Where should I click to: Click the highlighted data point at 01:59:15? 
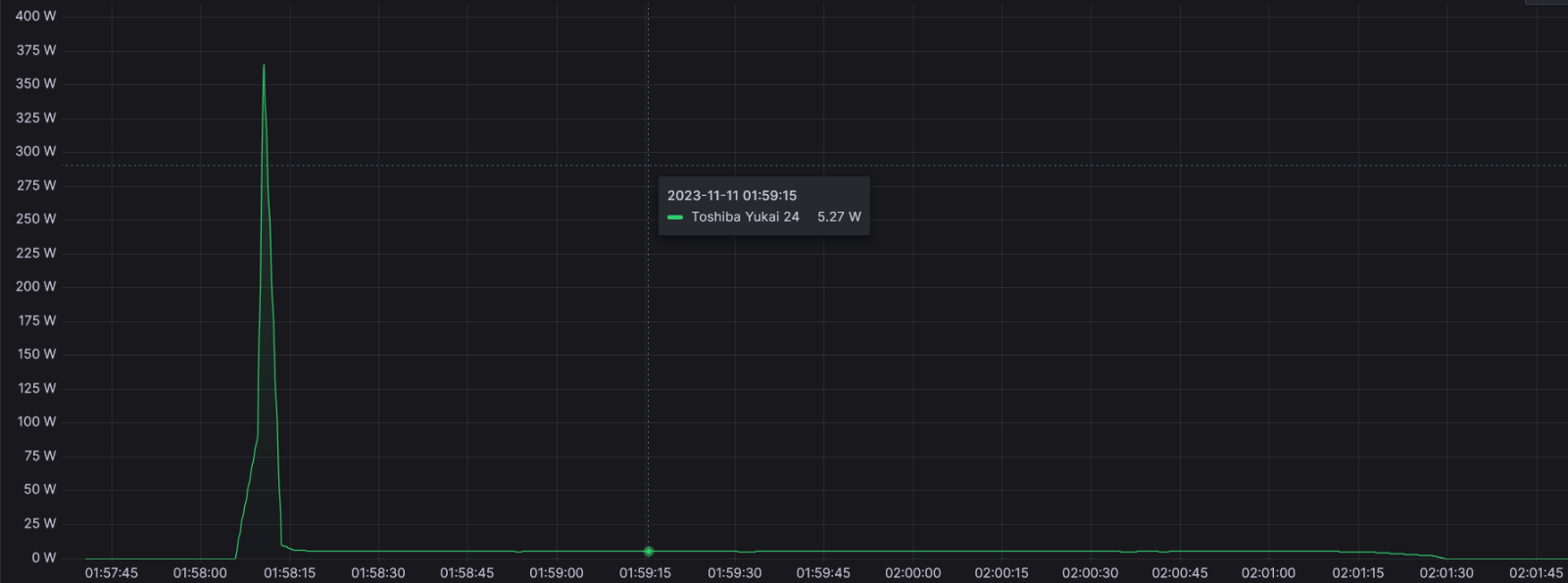pyautogui.click(x=648, y=552)
